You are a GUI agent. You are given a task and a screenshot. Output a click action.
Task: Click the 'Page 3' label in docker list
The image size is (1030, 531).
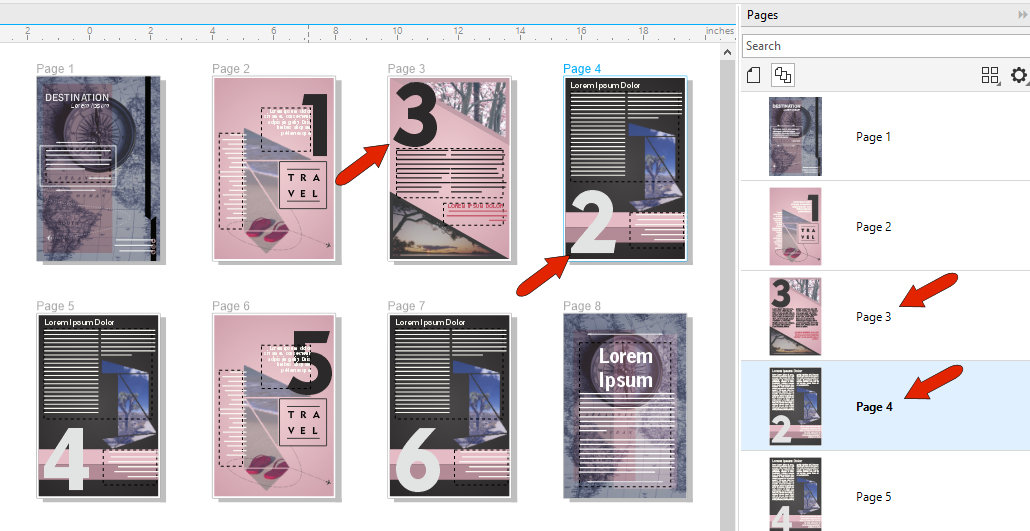[x=873, y=317]
